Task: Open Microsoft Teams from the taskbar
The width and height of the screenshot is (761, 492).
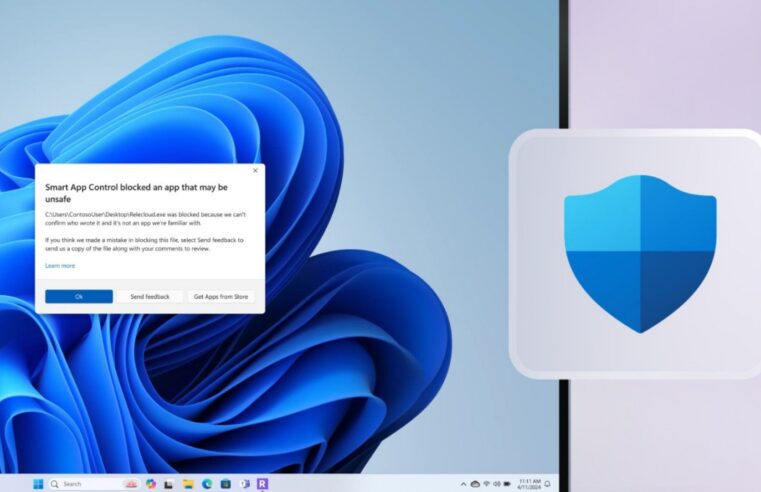Action: [x=245, y=484]
